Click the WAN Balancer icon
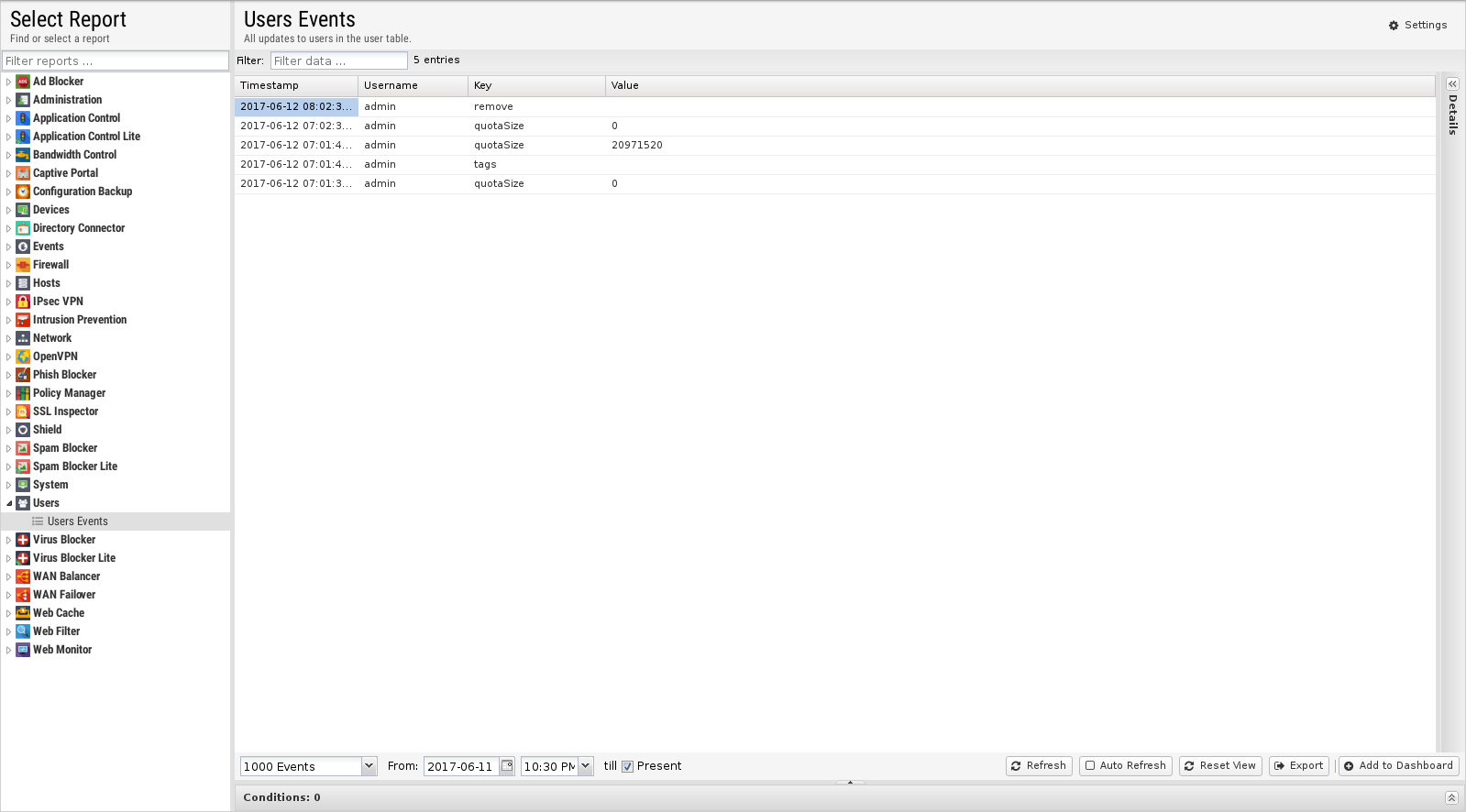This screenshot has width=1466, height=812. 23,576
